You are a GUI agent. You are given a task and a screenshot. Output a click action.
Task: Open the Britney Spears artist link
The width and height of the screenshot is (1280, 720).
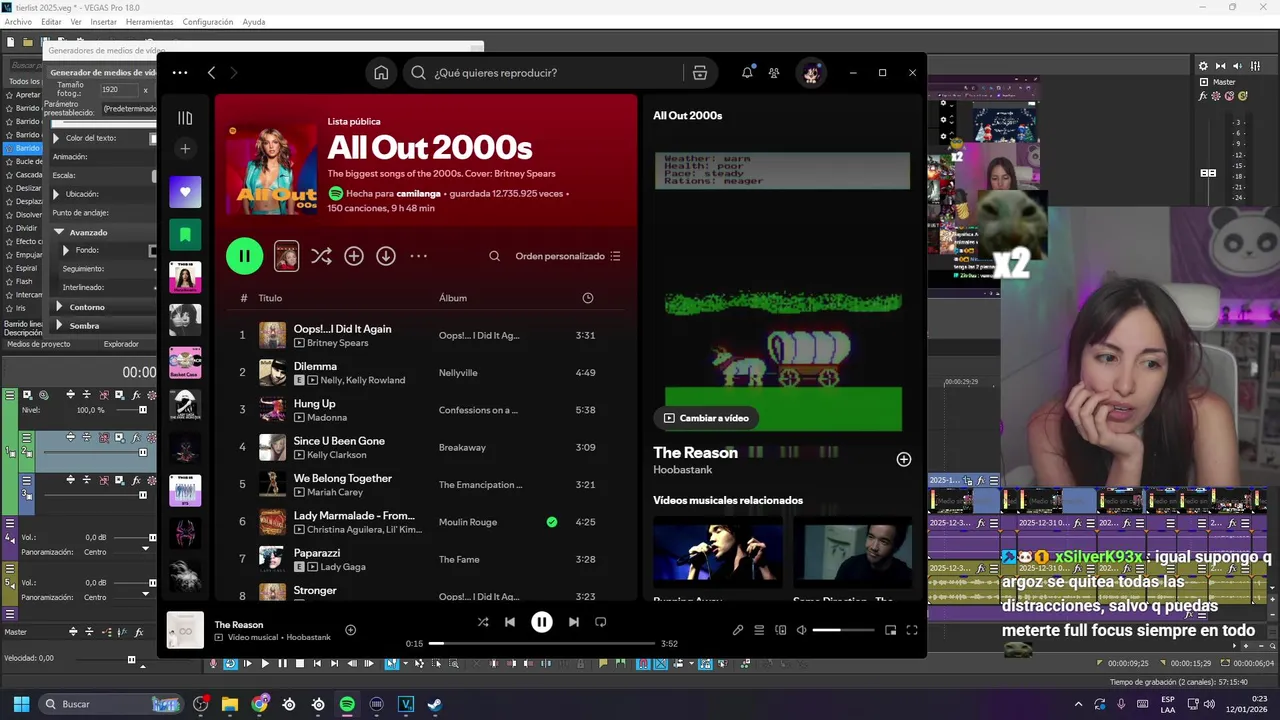pos(338,343)
